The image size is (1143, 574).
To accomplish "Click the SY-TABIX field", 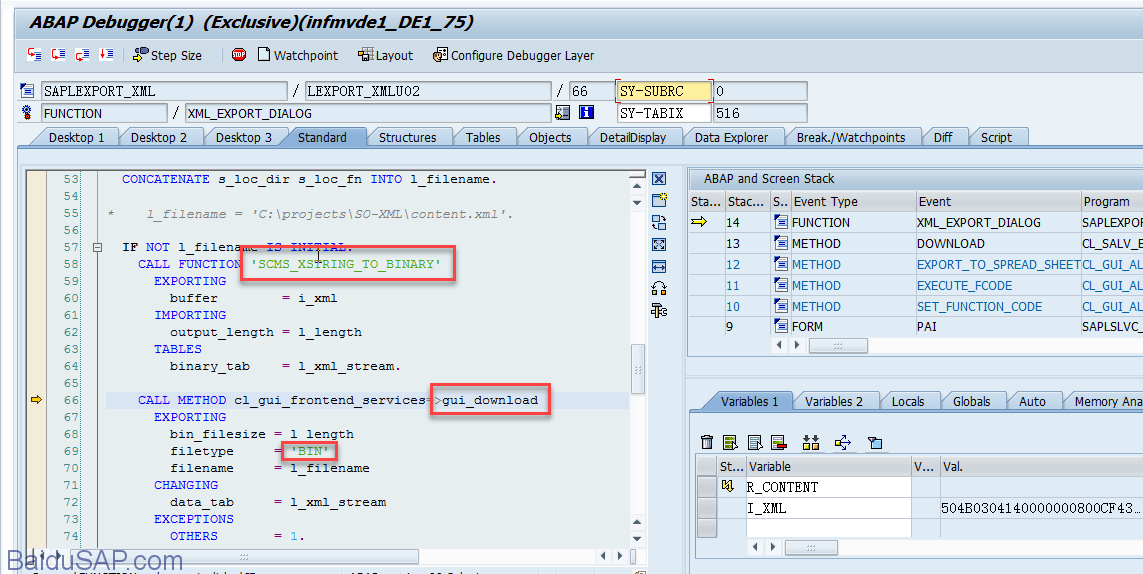I will [x=663, y=113].
